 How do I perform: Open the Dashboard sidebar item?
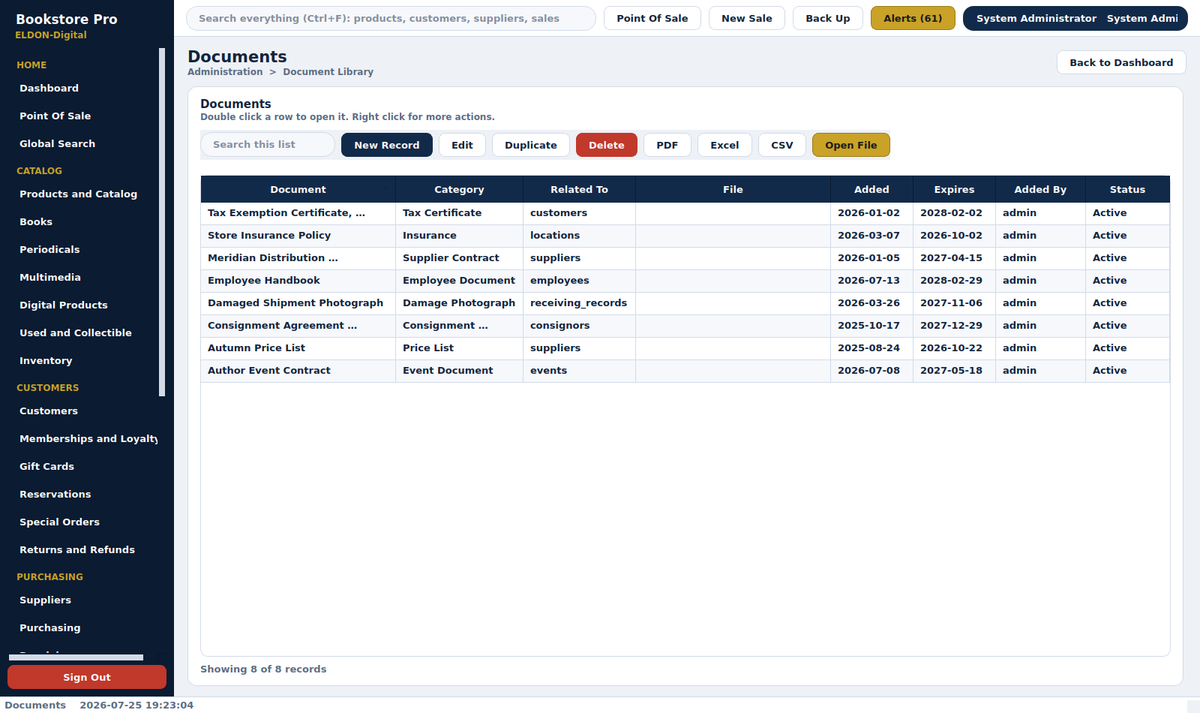point(49,88)
